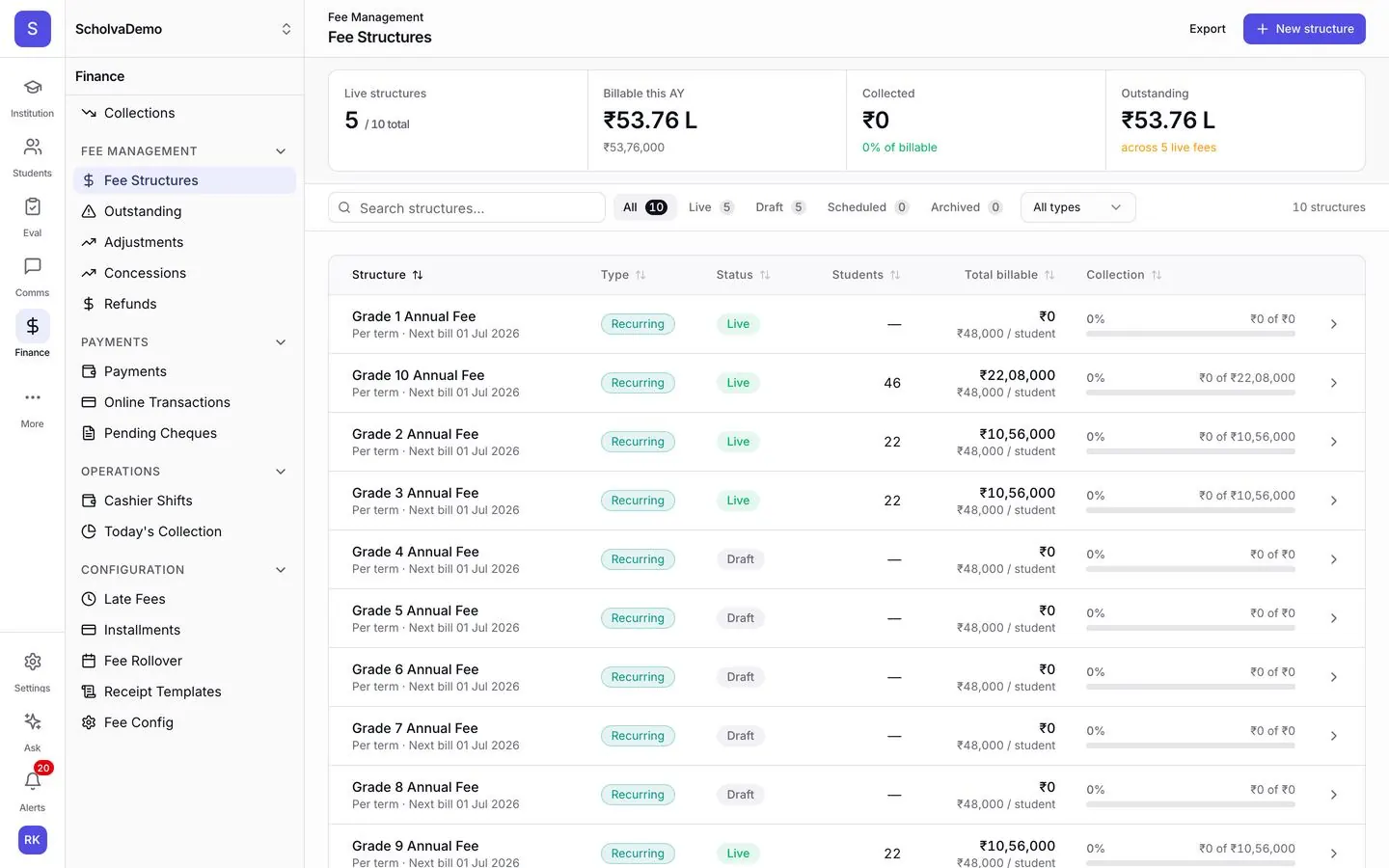Switch to the Live filter tab
1389x868 pixels.
[711, 207]
